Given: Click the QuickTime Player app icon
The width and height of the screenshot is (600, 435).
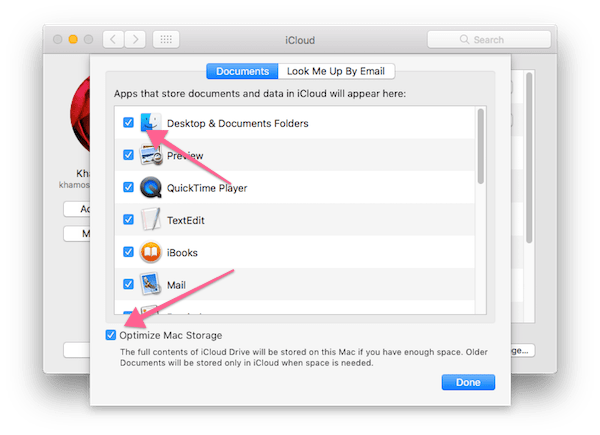Looking at the screenshot, I should (151, 187).
